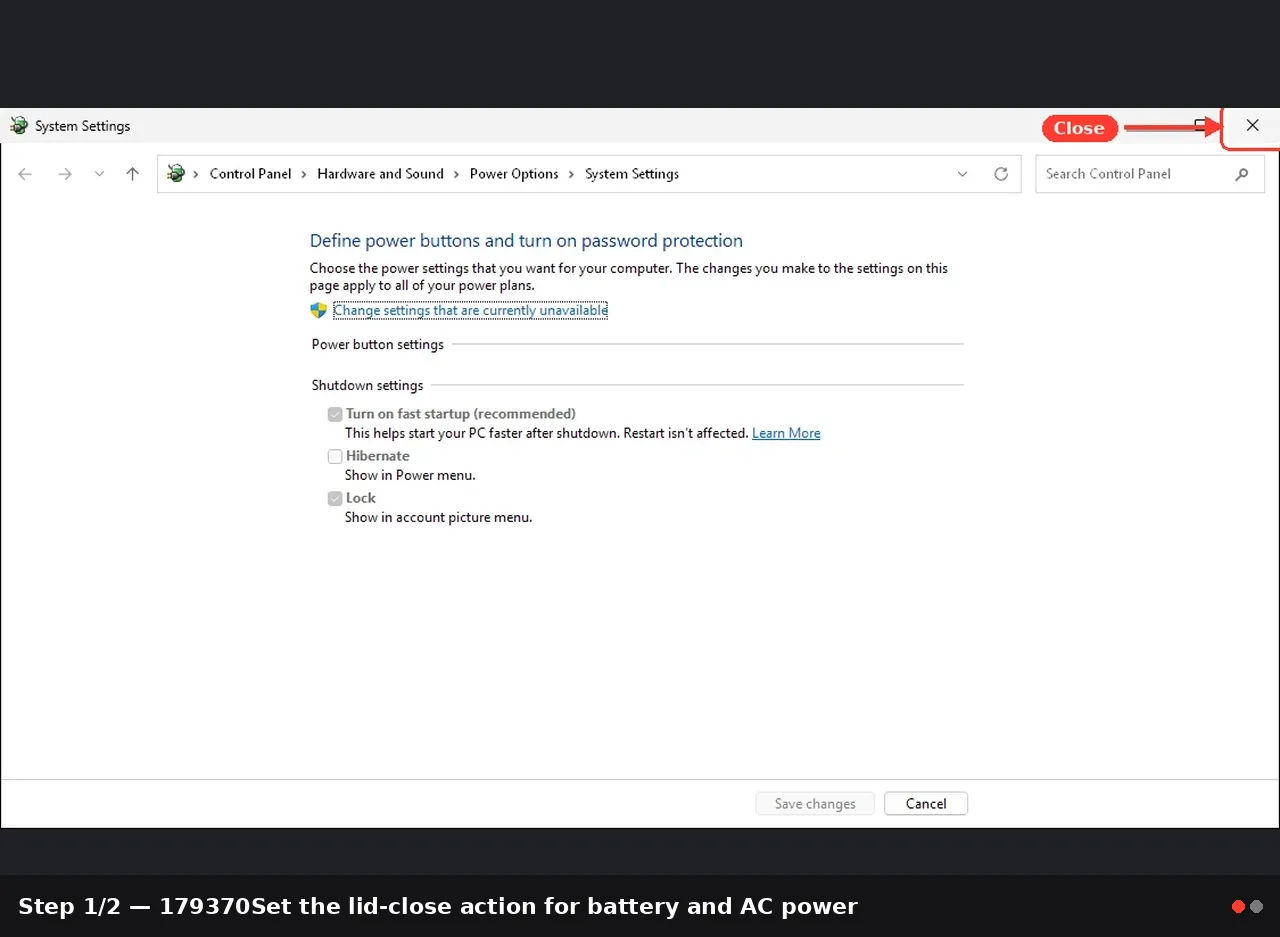1280x937 pixels.
Task: Open Change settings that are currently unavailable
Action: [470, 310]
